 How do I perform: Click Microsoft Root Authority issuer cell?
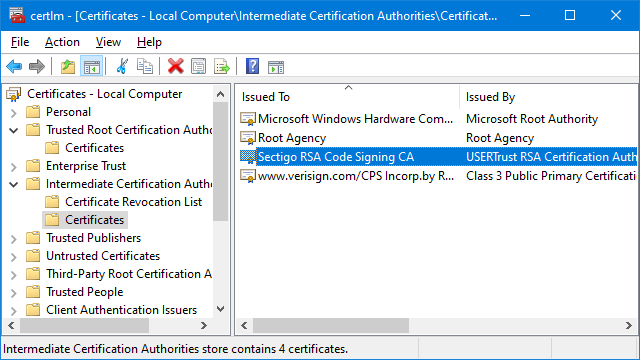point(532,119)
